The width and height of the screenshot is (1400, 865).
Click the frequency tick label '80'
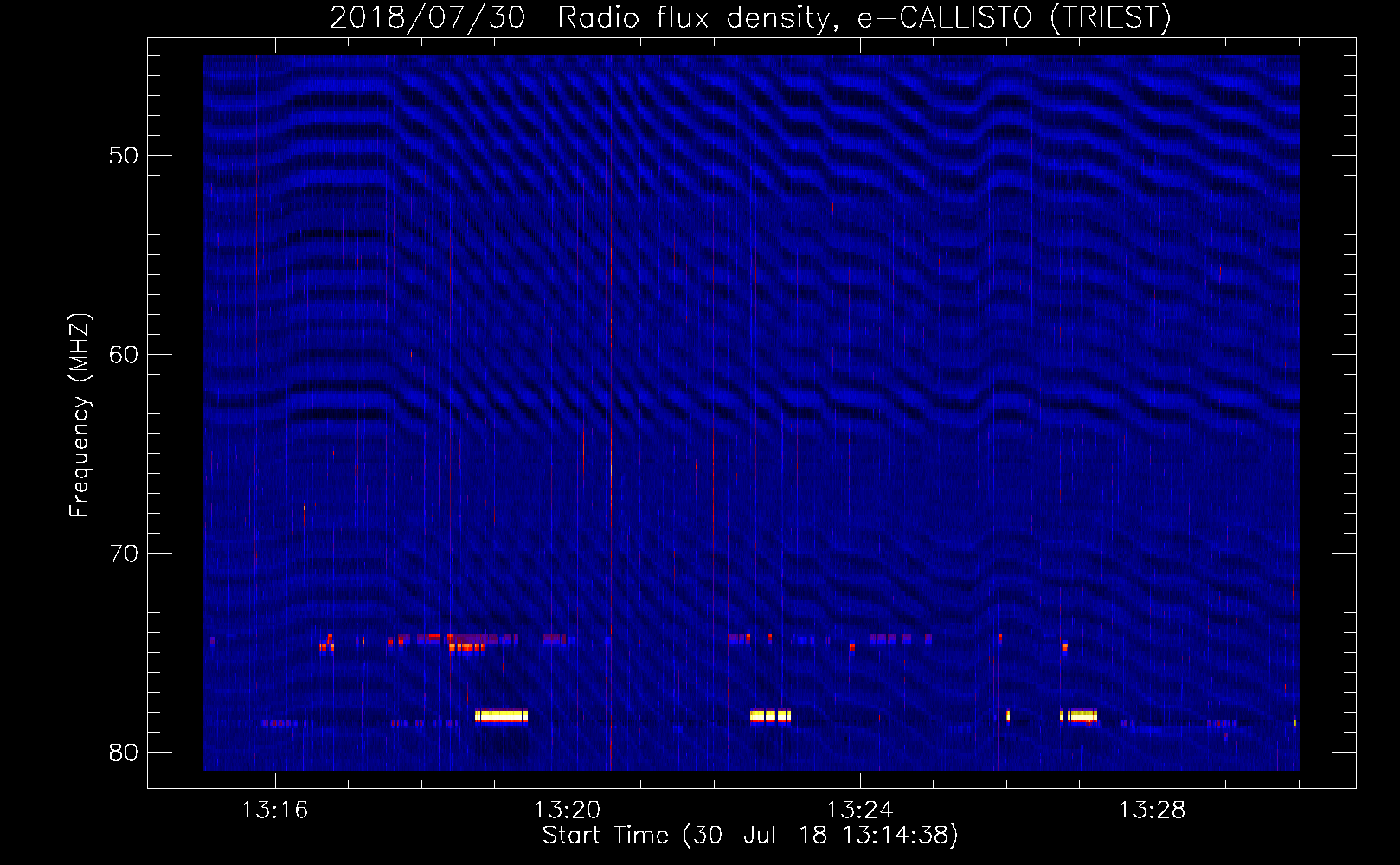[124, 753]
